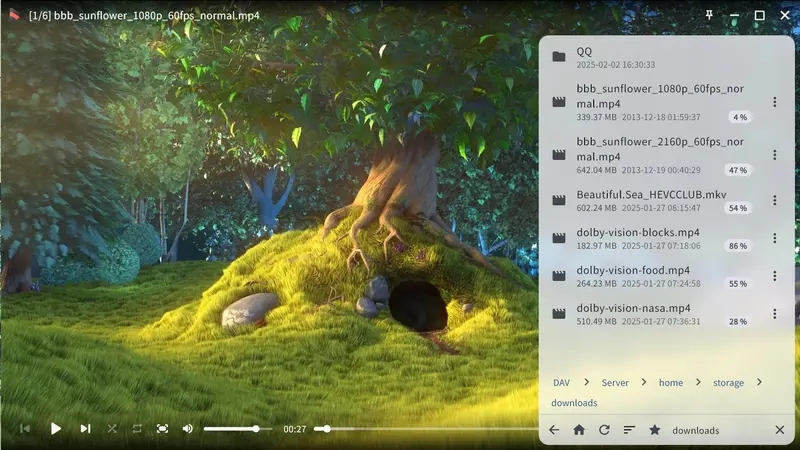The height and width of the screenshot is (450, 800).
Task: Click the favorites star icon
Action: (x=655, y=430)
